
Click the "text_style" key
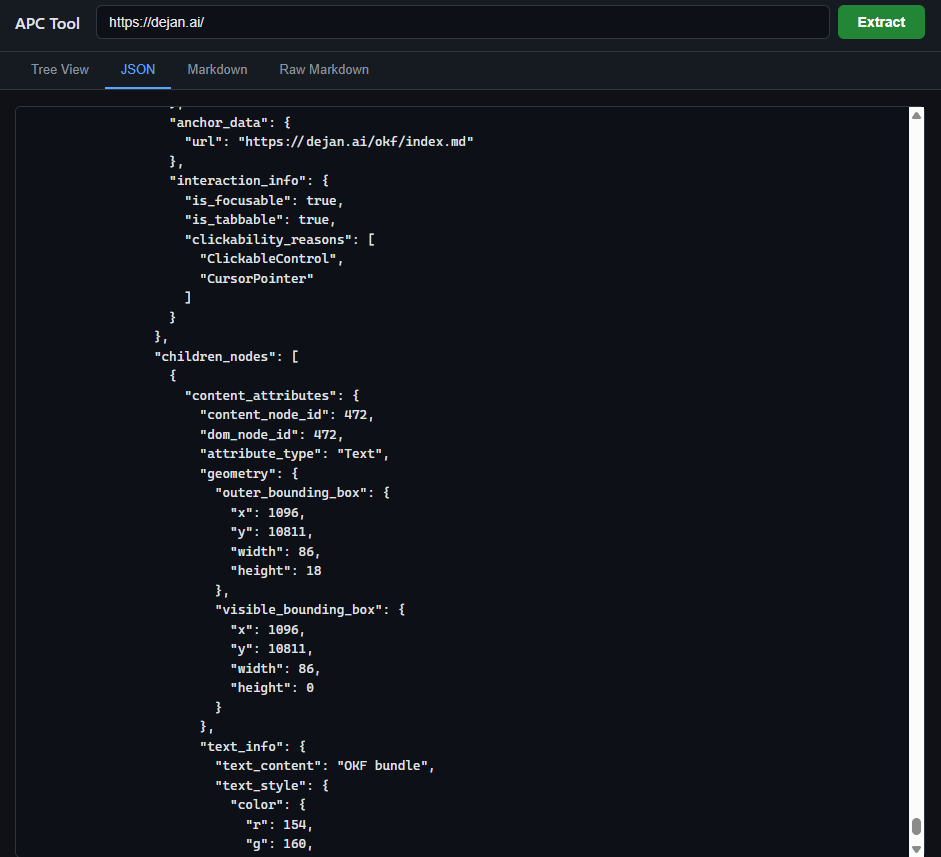click(x=264, y=786)
